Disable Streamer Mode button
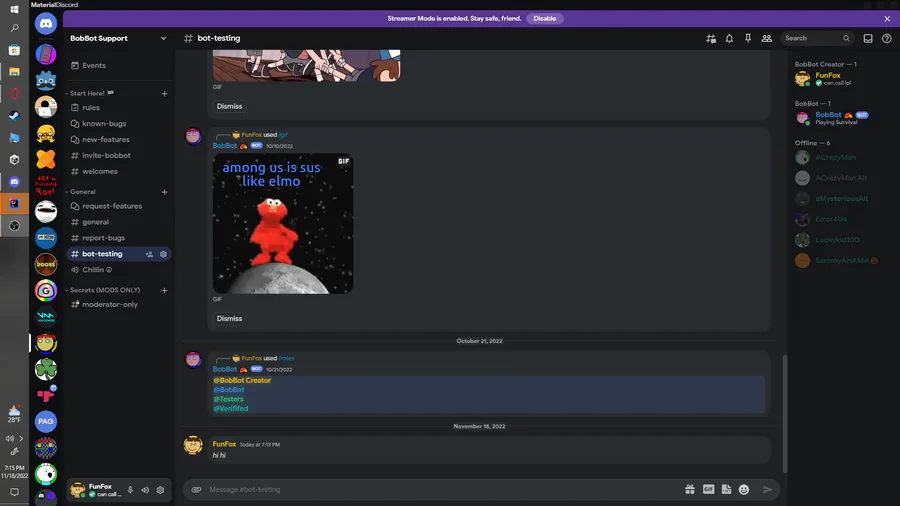Image resolution: width=900 pixels, height=506 pixels. (545, 18)
